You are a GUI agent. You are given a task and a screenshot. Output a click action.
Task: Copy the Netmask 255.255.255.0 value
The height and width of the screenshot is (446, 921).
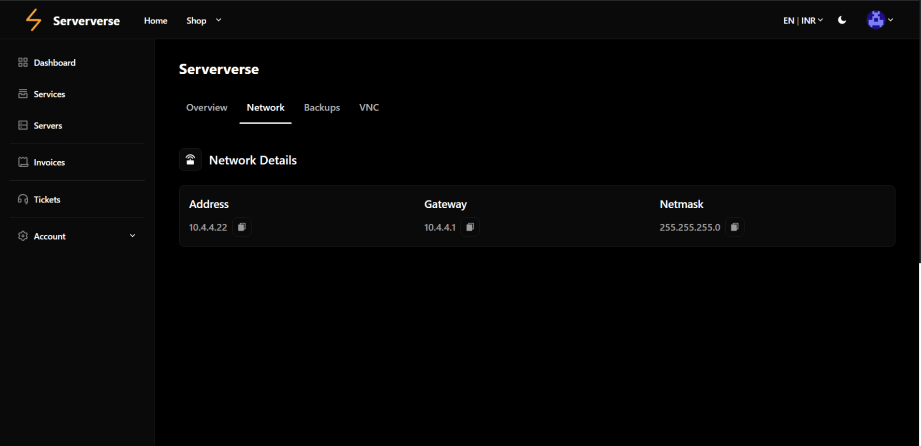735,227
